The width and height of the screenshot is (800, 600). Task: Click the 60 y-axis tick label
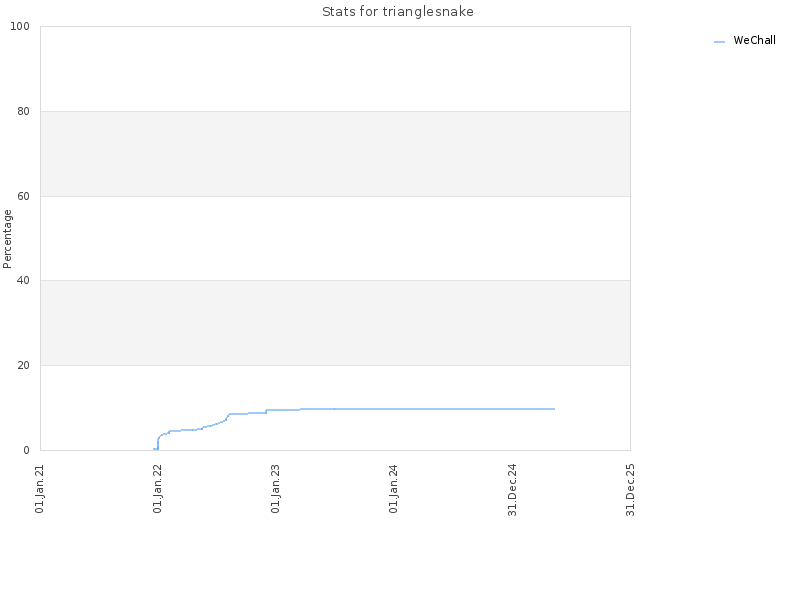(x=23, y=196)
